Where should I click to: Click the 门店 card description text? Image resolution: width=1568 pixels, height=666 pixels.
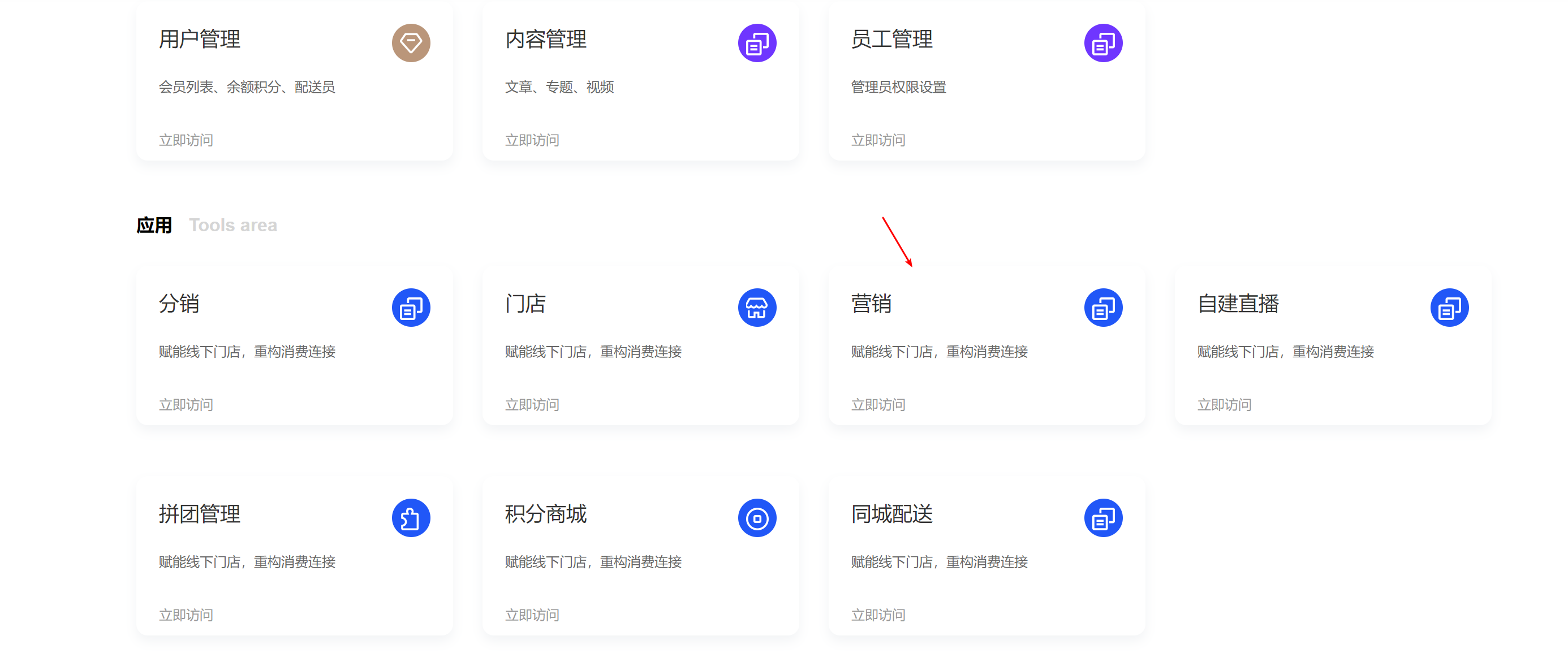pos(593,352)
